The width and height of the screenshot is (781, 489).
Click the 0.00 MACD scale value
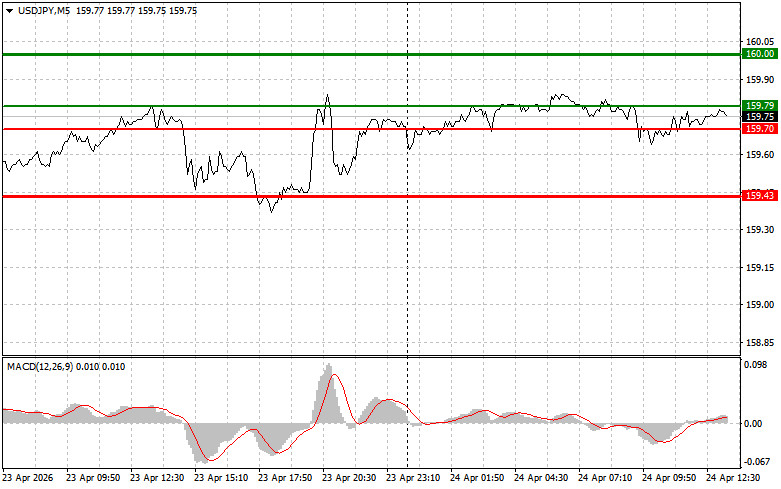point(753,424)
